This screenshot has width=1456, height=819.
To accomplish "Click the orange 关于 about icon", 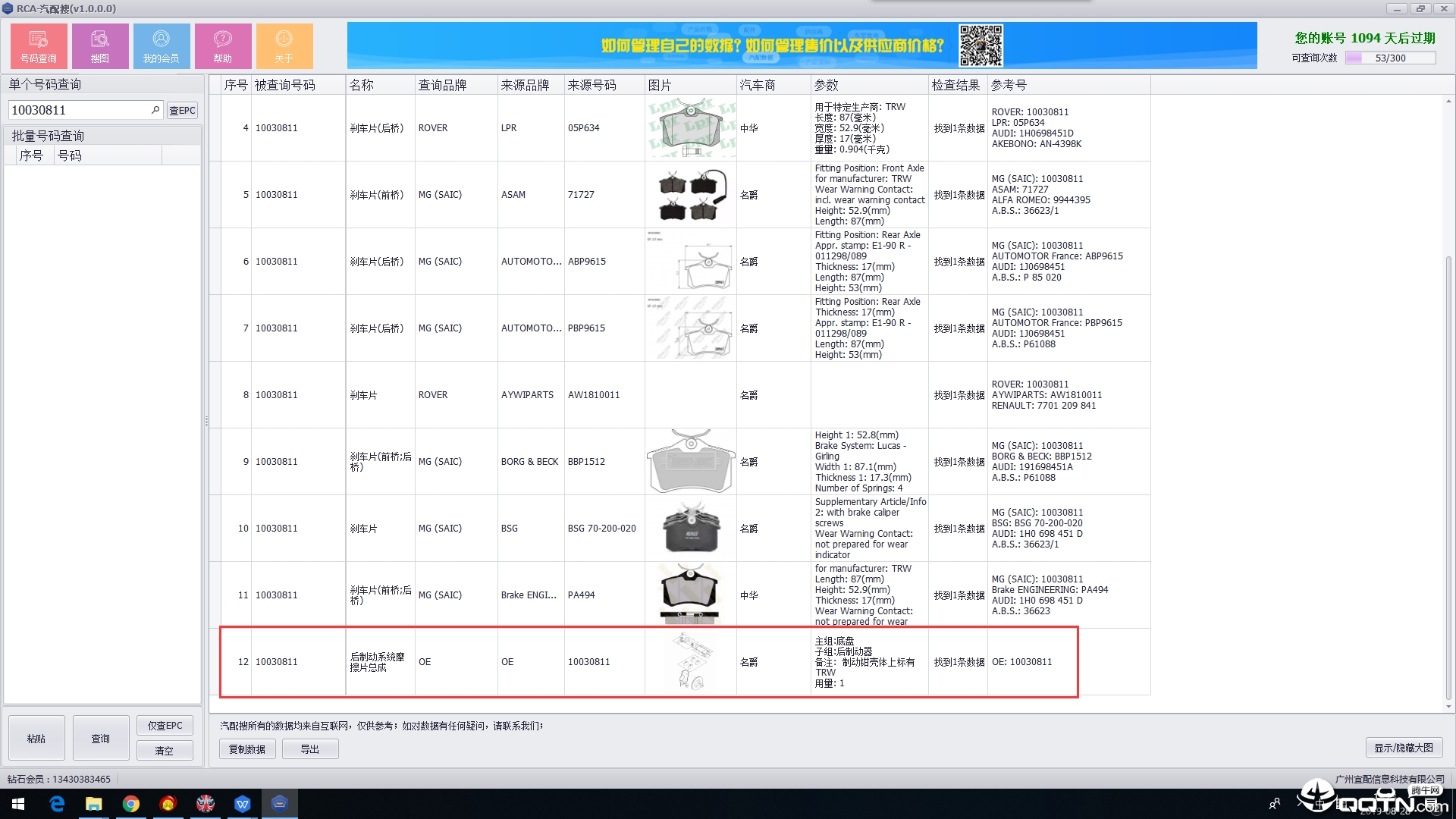I will click(x=284, y=45).
